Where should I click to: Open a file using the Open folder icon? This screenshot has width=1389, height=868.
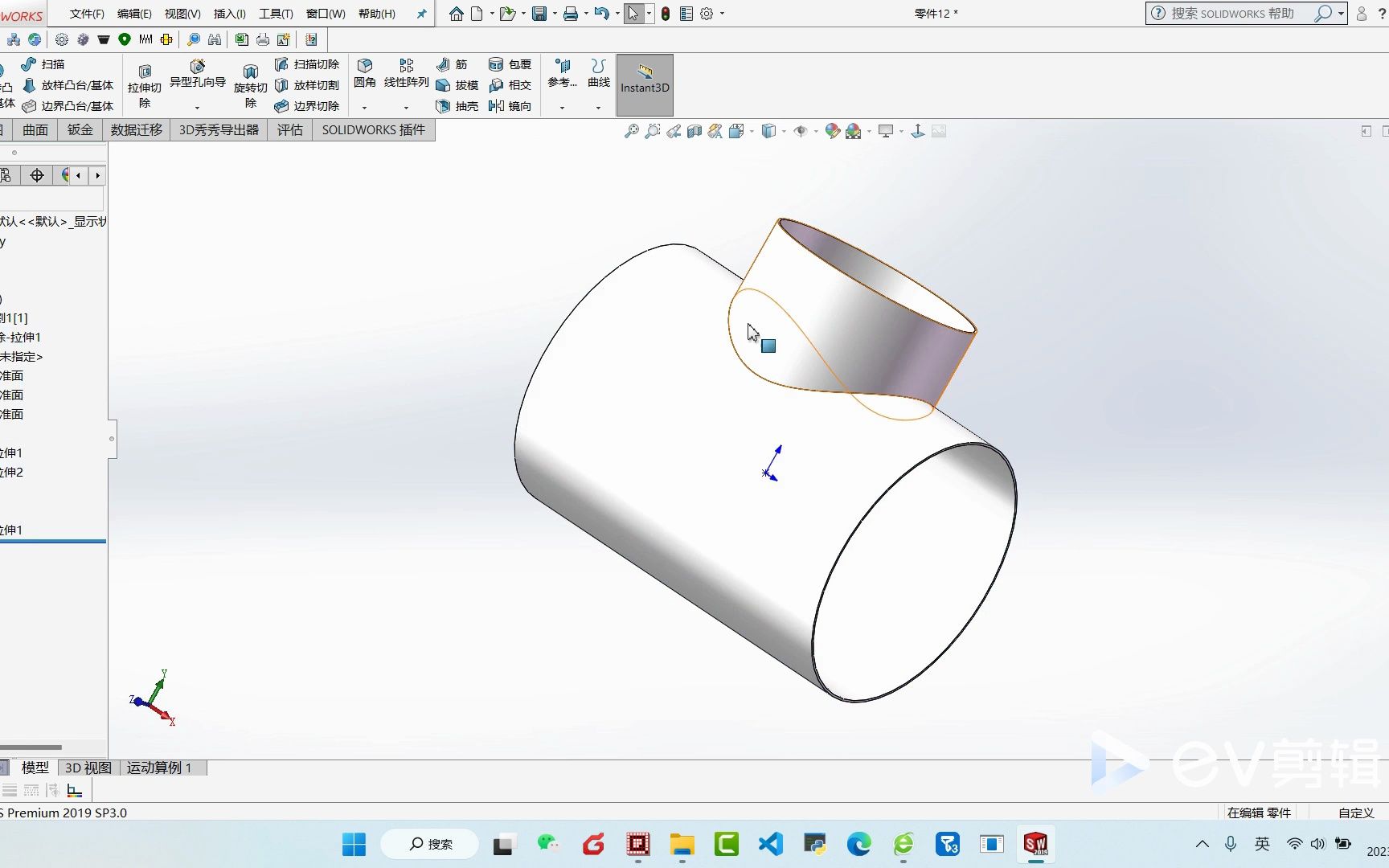[507, 14]
